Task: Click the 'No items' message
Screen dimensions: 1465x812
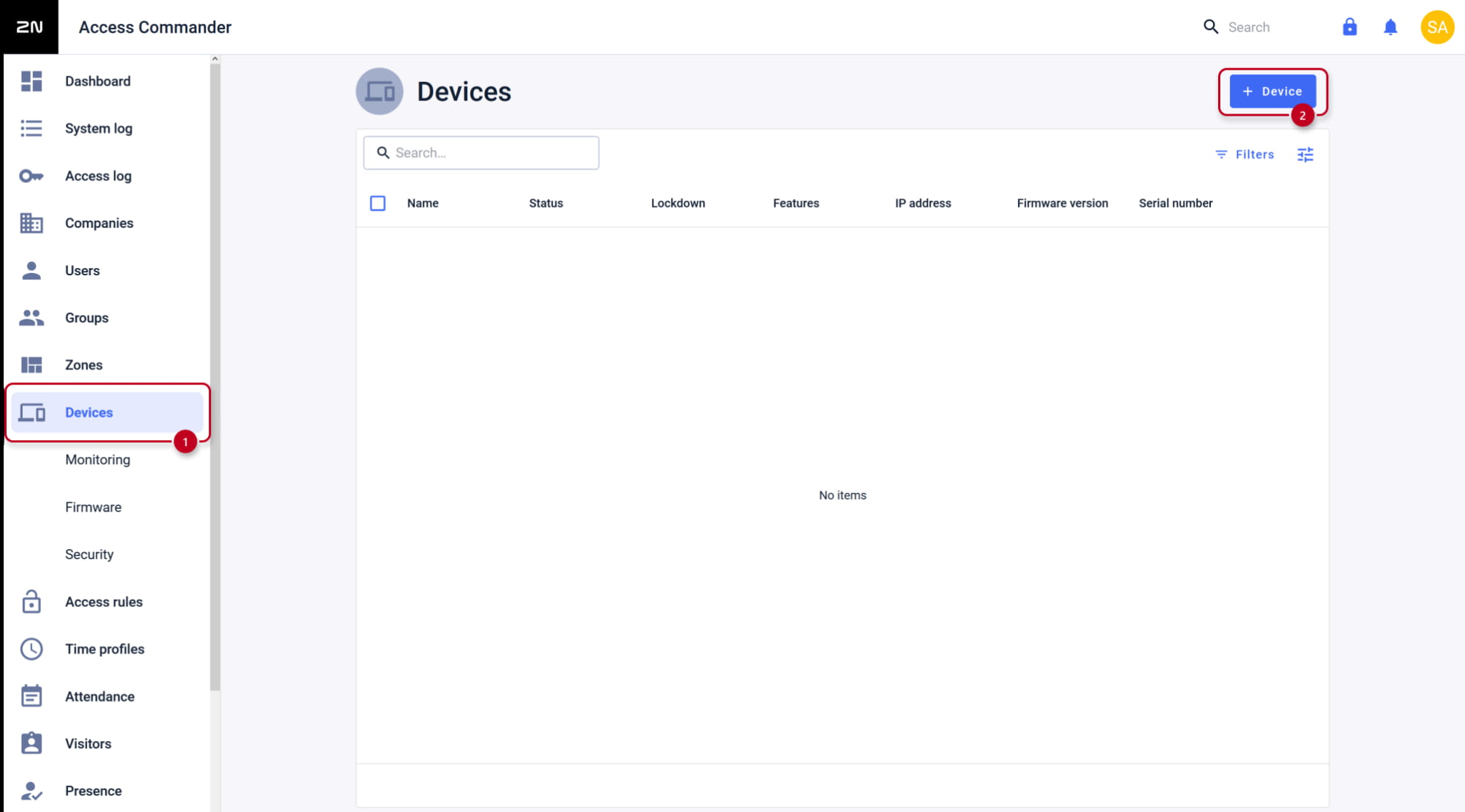Action: coord(842,496)
